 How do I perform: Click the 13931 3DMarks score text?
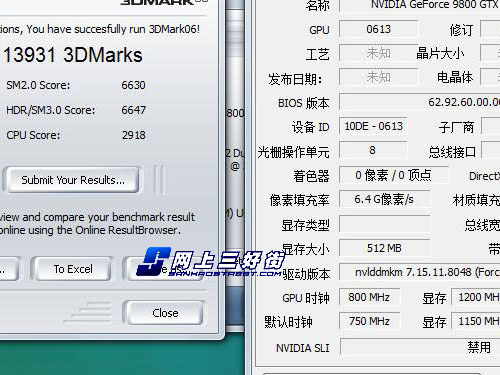coord(73,55)
